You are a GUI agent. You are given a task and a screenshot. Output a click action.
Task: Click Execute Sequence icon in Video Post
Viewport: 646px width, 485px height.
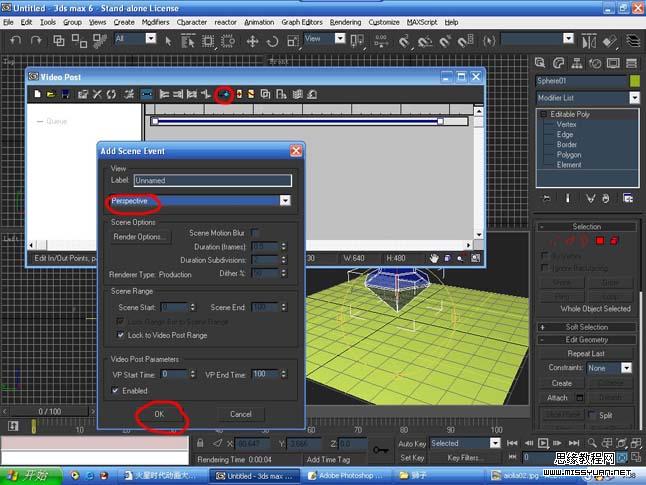tap(129, 94)
